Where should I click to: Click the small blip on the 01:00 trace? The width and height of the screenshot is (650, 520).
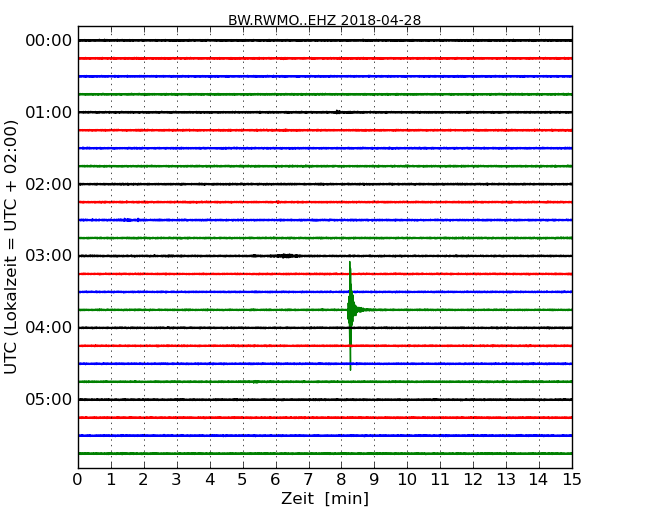pyautogui.click(x=337, y=112)
